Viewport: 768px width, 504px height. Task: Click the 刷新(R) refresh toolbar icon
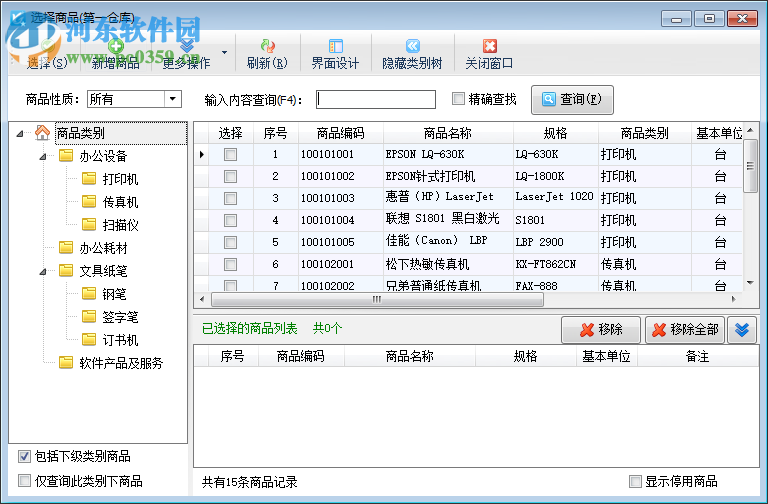point(267,46)
